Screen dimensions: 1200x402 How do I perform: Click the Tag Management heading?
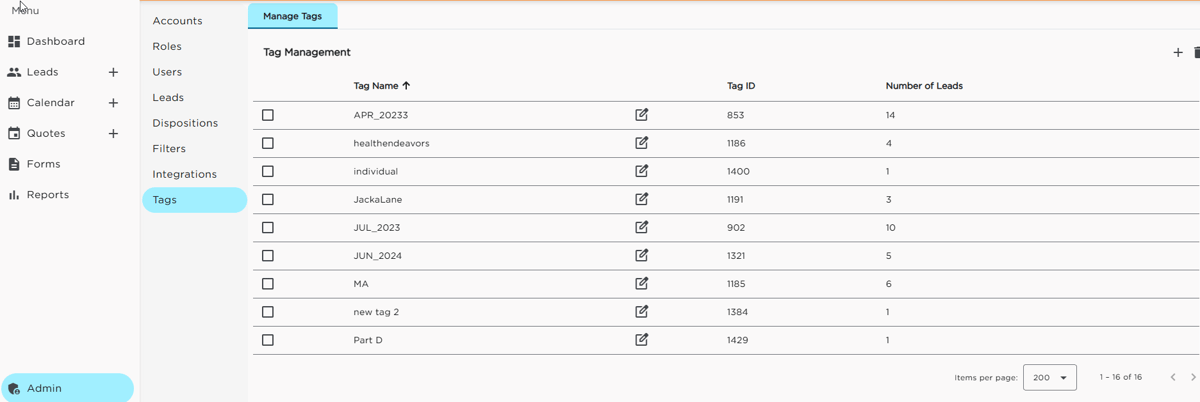[307, 52]
